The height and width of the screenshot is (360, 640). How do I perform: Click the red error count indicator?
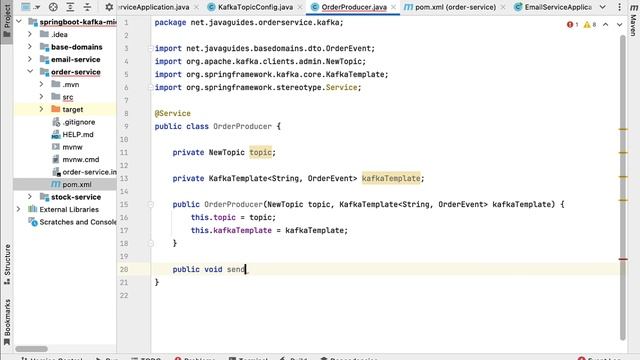[x=572, y=24]
